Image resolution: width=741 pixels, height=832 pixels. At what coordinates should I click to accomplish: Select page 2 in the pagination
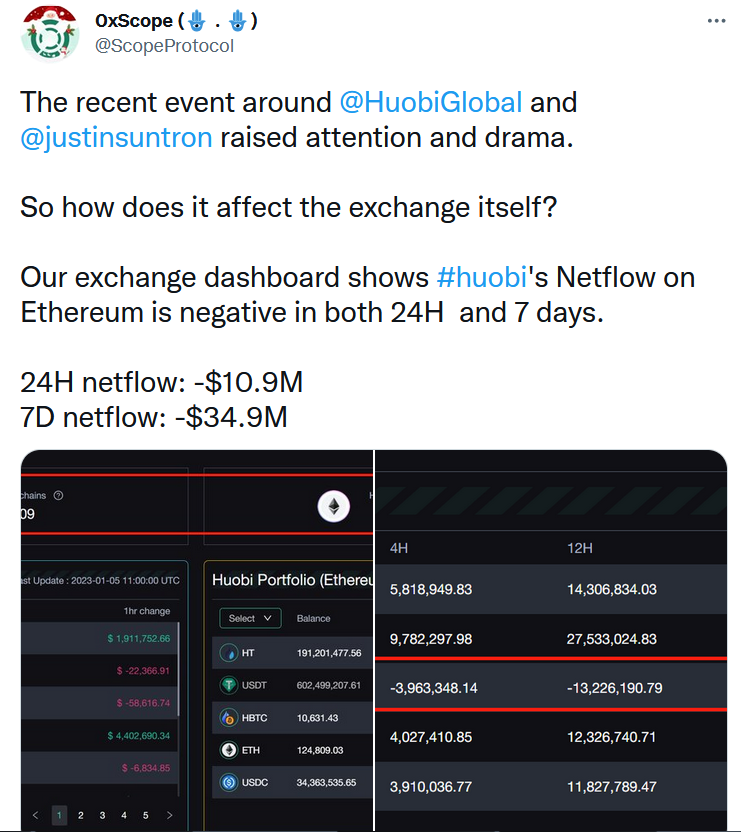81,815
